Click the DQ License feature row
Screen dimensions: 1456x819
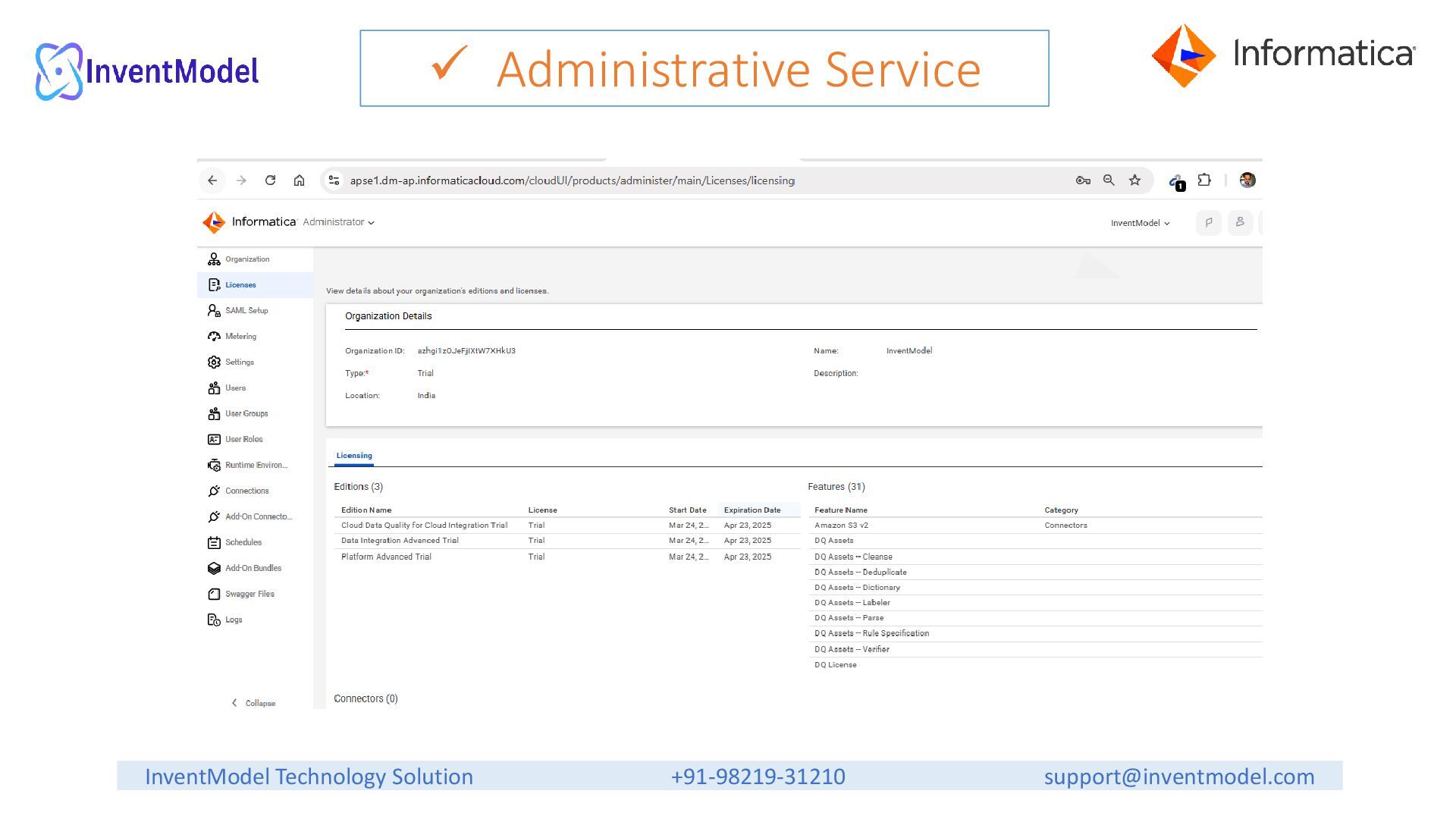click(1035, 665)
